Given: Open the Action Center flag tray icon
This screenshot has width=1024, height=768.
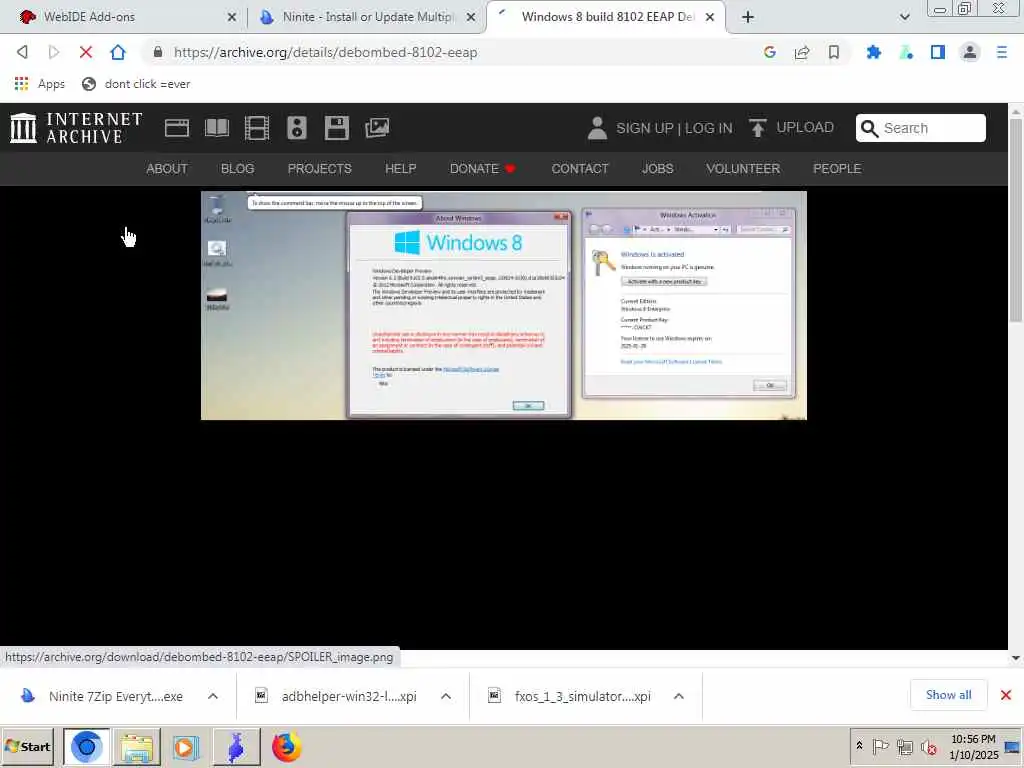Looking at the screenshot, I should coord(880,746).
